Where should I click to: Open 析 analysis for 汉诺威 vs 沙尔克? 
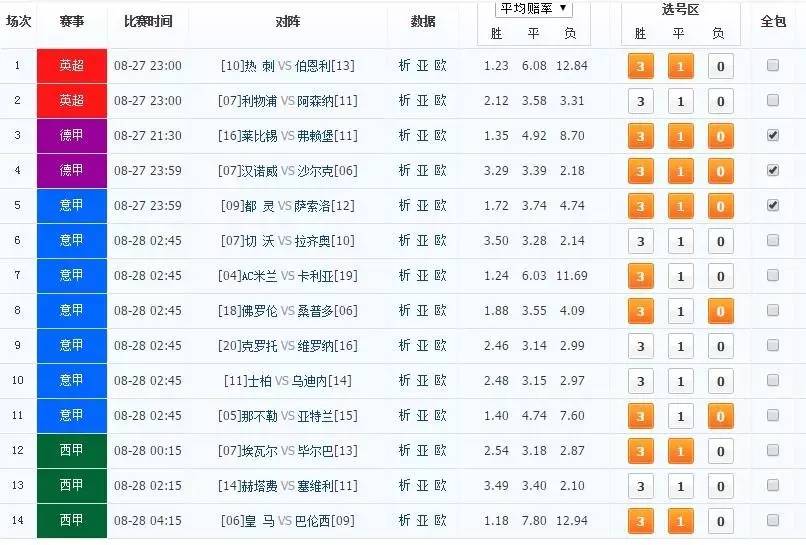pos(405,170)
